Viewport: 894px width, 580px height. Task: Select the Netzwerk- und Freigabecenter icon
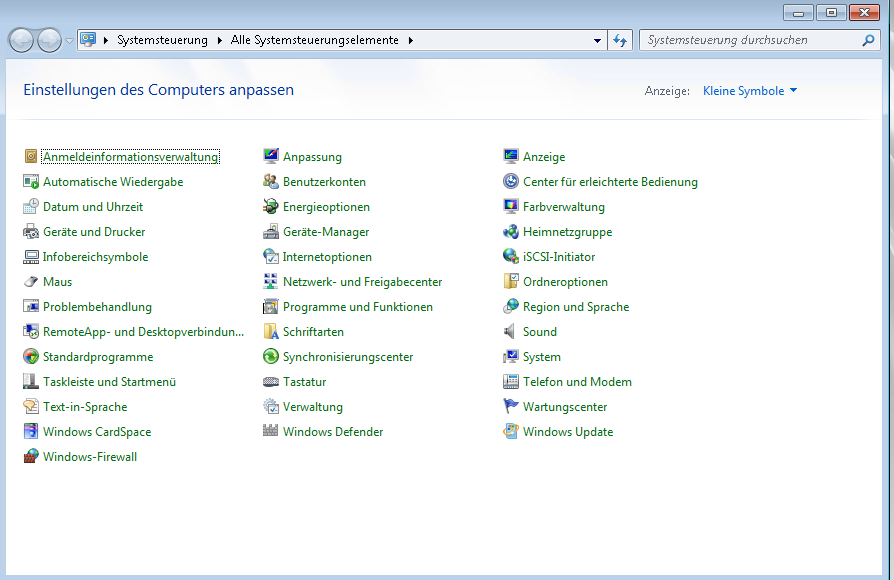tap(271, 282)
